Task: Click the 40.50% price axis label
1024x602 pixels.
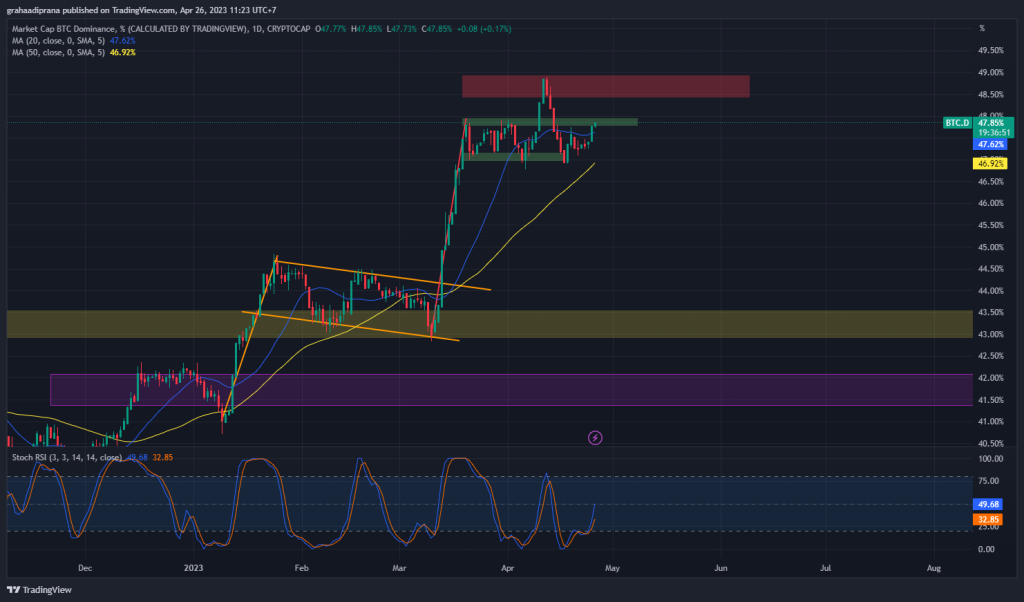Action: [991, 443]
